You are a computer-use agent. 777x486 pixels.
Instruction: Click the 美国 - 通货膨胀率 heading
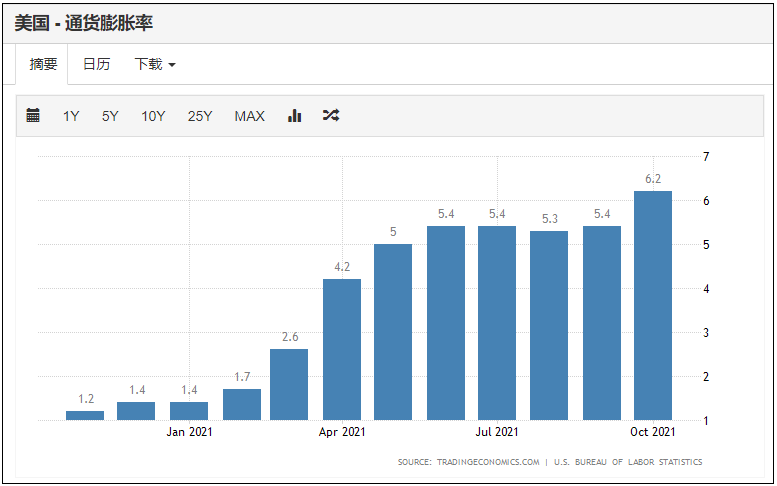(x=84, y=22)
